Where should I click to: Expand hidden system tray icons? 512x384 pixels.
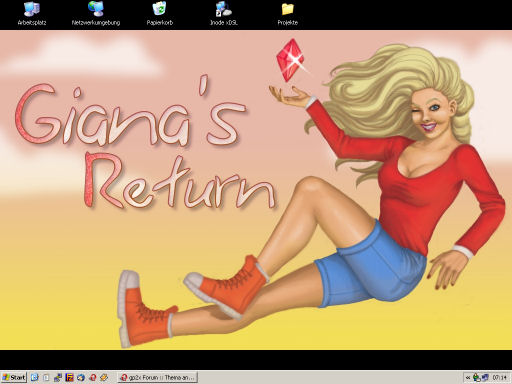click(468, 378)
